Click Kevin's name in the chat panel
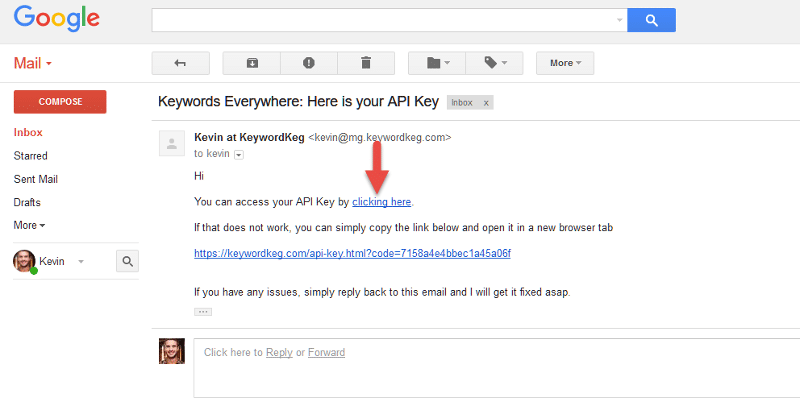800x406 pixels. [x=52, y=261]
